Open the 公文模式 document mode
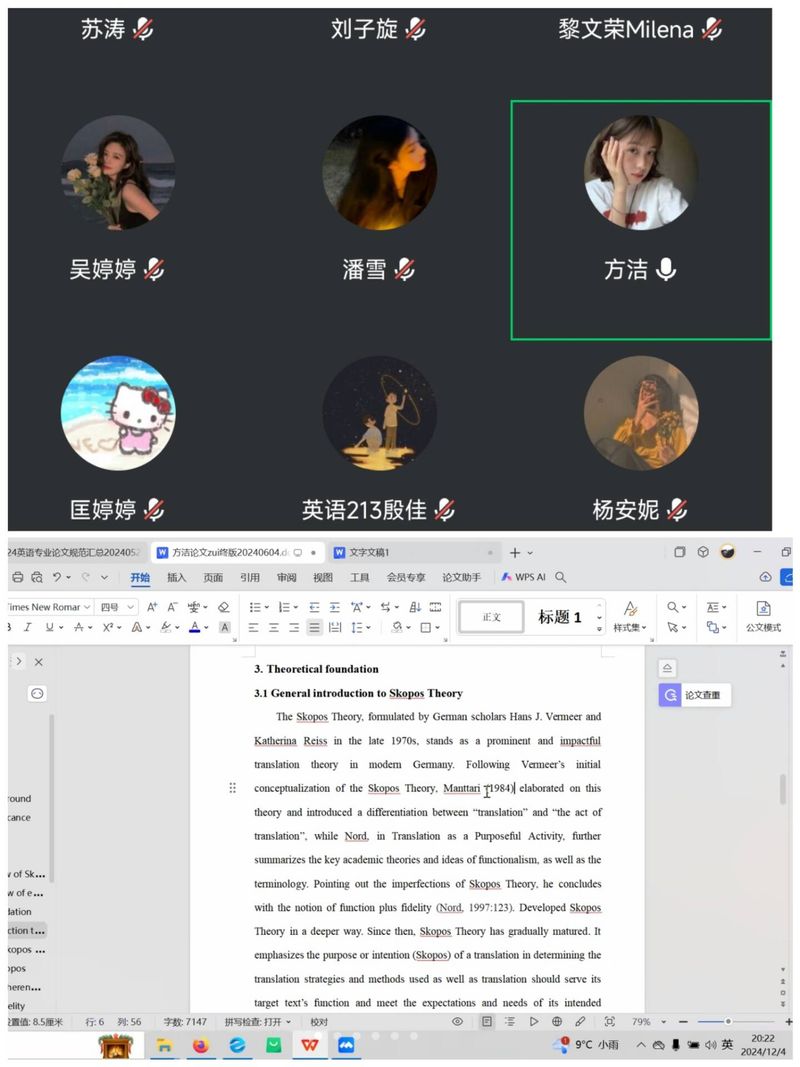 (x=763, y=616)
